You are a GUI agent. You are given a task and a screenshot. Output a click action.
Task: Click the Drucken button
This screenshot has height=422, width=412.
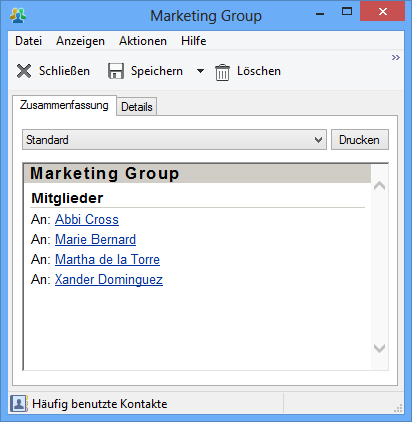pos(360,140)
